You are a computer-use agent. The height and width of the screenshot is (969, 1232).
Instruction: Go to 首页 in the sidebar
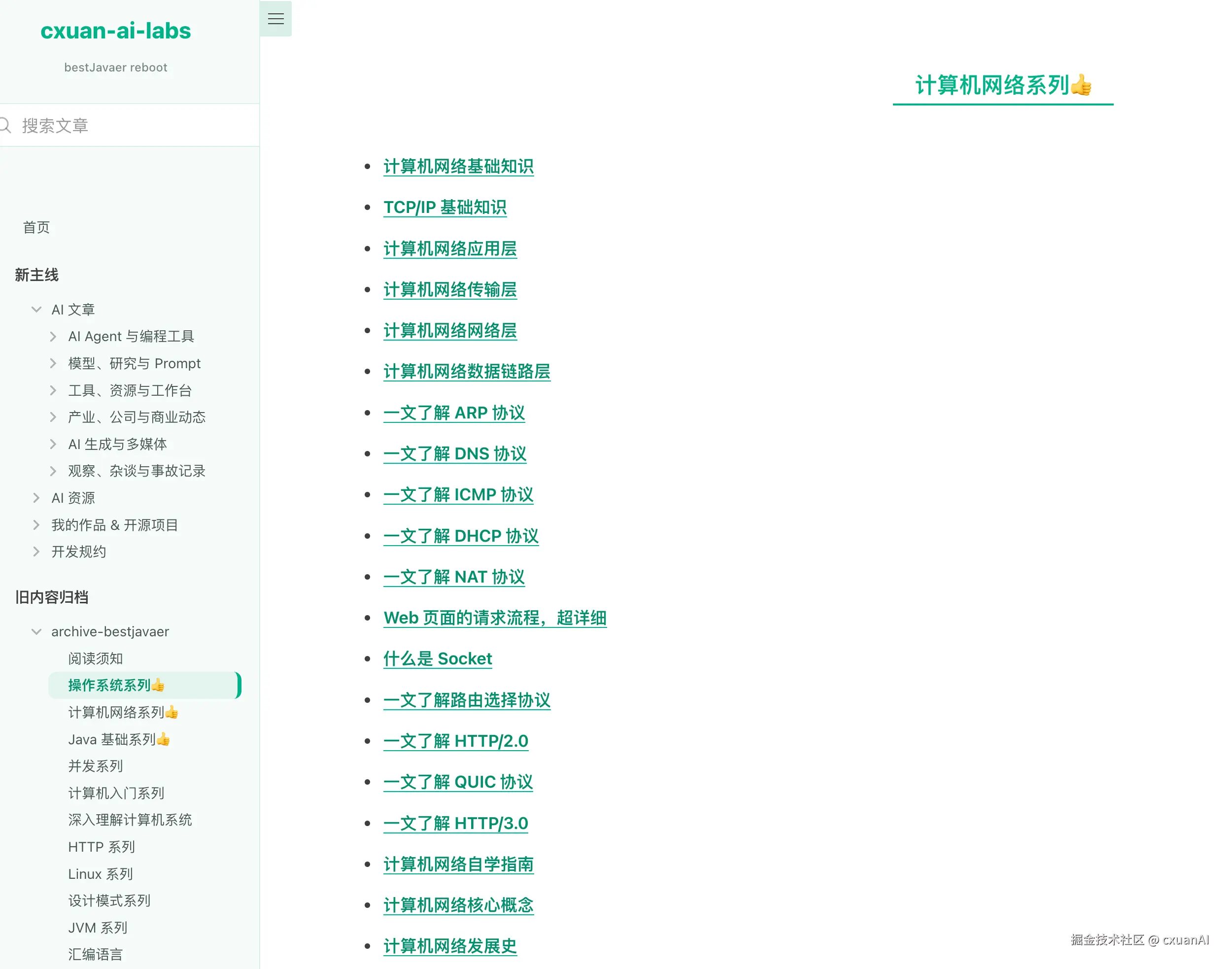tap(36, 228)
